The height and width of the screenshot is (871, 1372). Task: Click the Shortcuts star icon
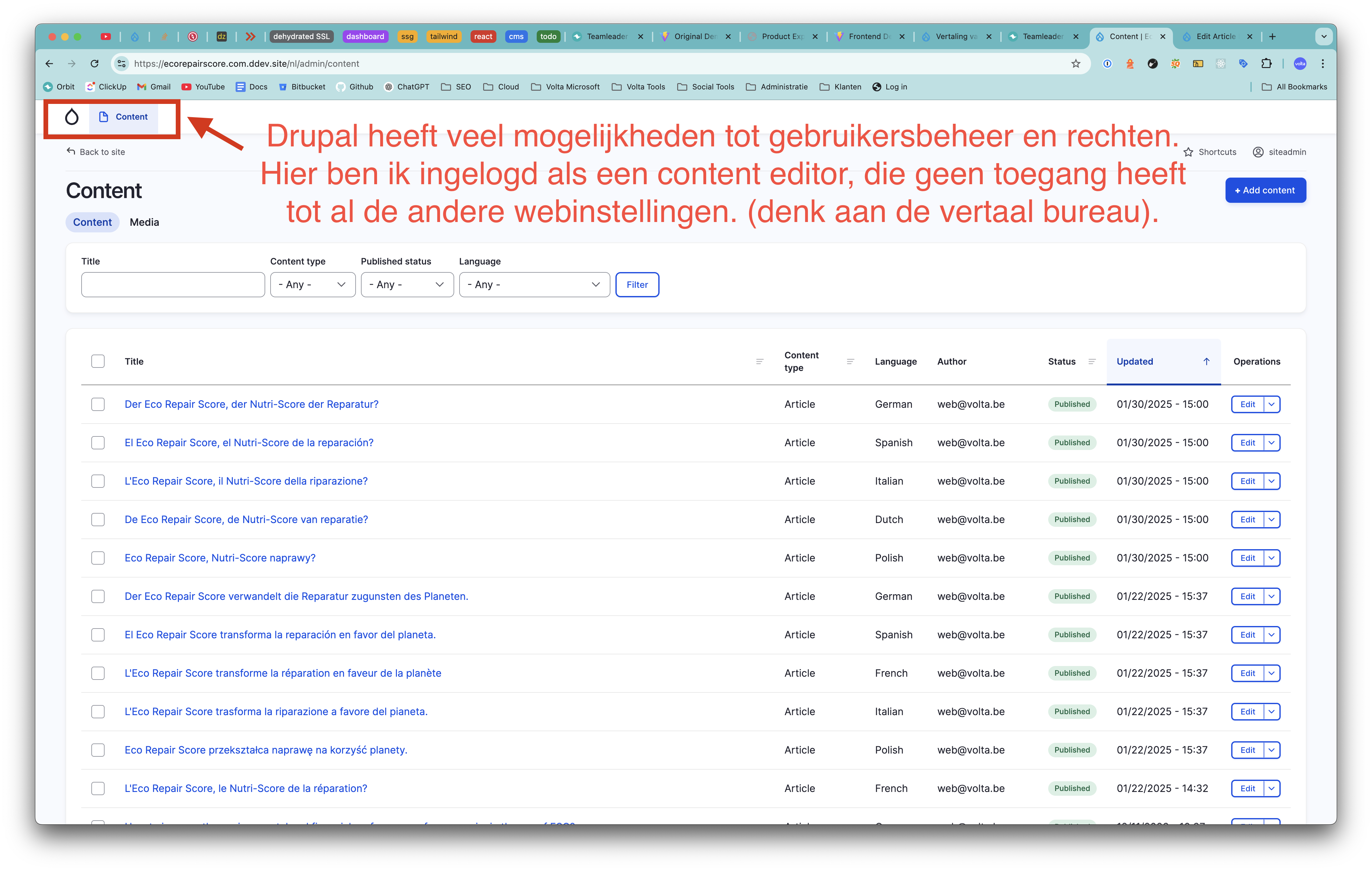pos(1188,152)
